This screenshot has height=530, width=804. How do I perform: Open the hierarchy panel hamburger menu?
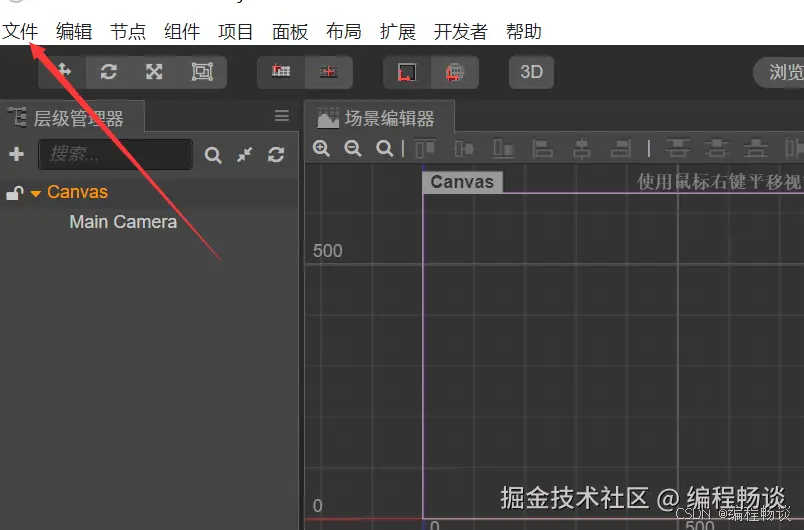tap(282, 116)
